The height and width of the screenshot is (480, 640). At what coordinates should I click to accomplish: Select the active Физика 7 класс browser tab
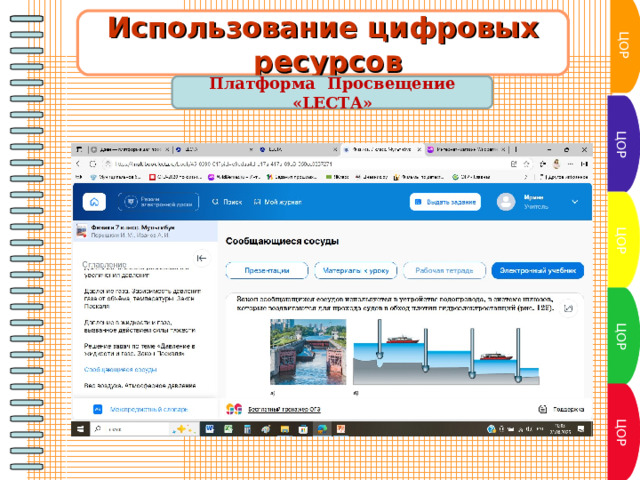382,150
